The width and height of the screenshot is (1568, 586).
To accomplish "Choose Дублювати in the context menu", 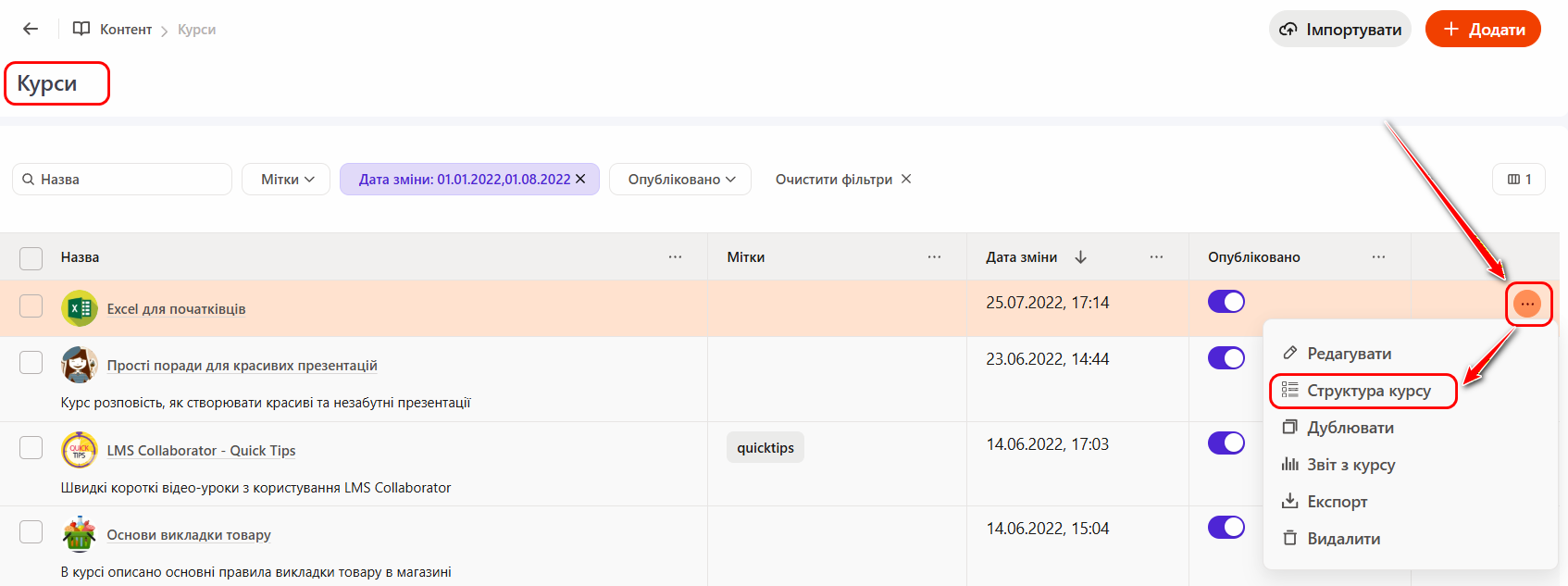I will coord(1350,428).
